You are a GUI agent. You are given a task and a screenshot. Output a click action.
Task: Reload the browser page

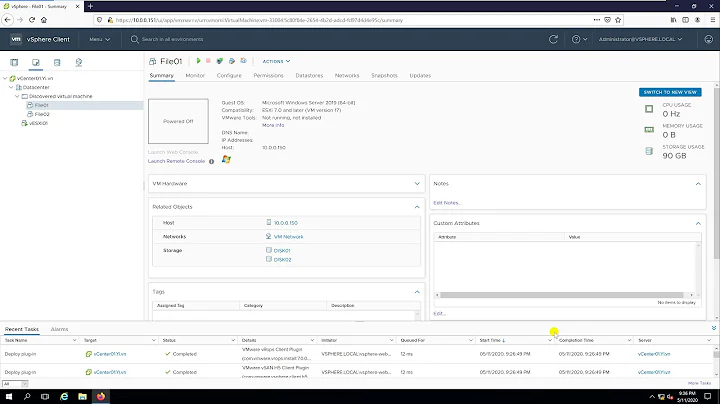[32, 20]
